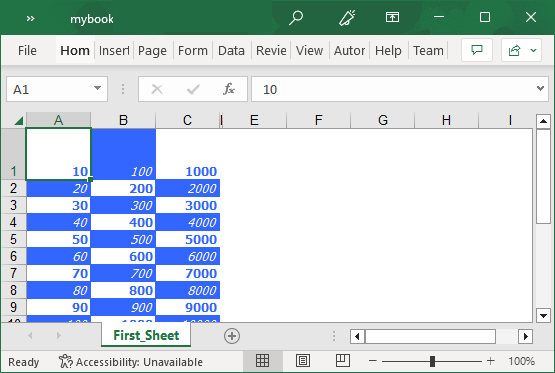Click the Coming Soon megaphone icon
555x373 pixels.
pos(347,18)
